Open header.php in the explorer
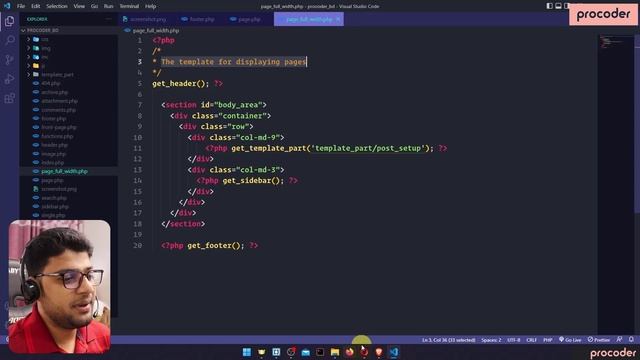The image size is (640, 360). click(68, 145)
